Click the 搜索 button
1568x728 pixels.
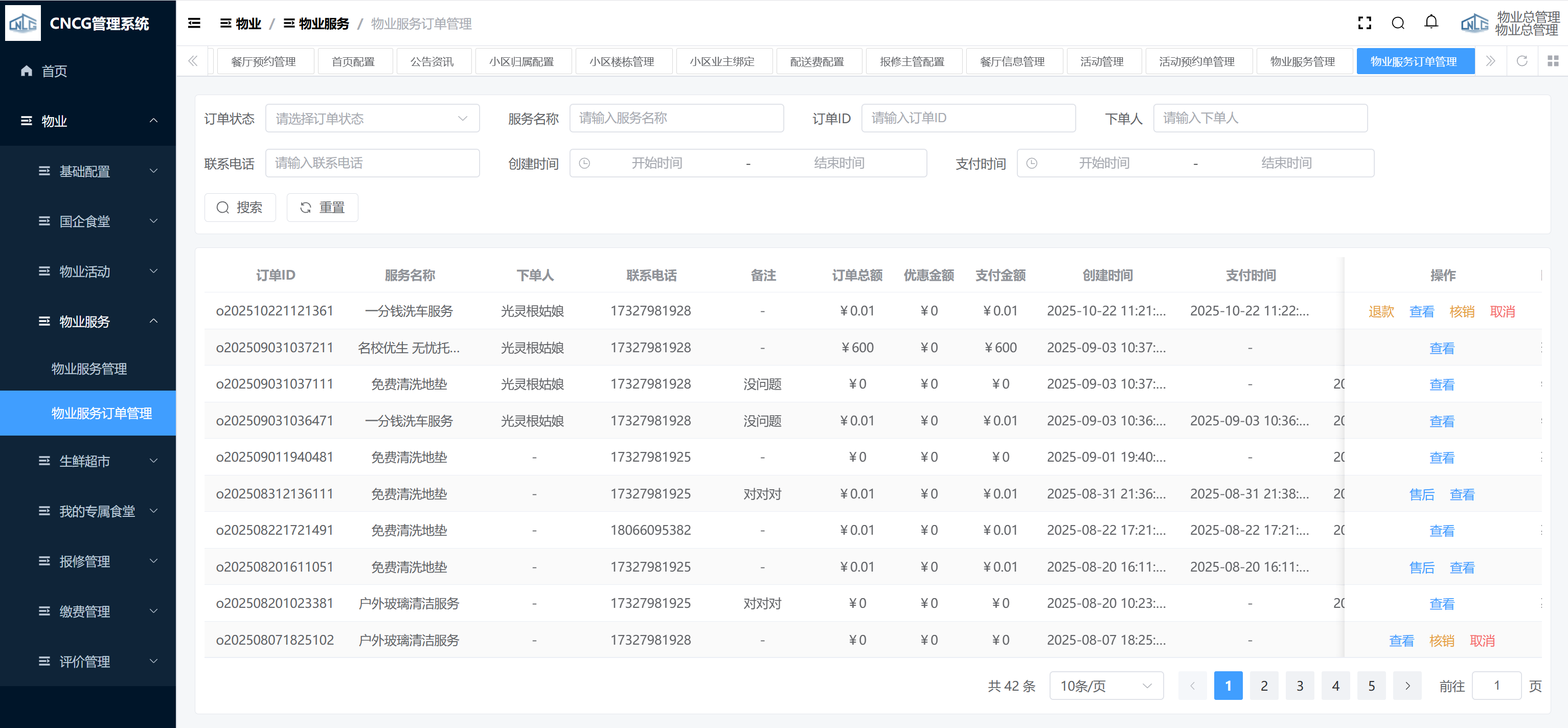(240, 208)
